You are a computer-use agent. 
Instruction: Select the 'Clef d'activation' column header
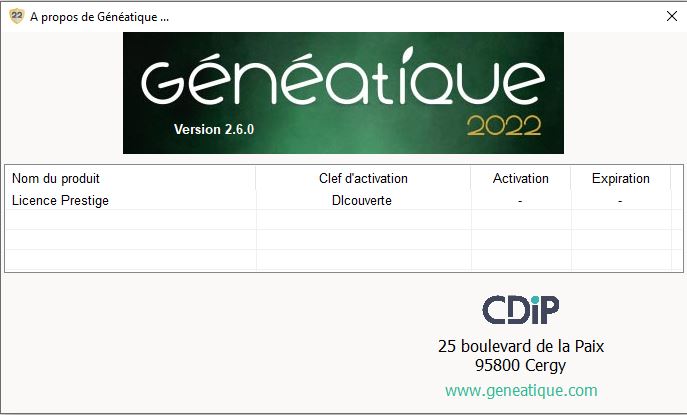363,178
